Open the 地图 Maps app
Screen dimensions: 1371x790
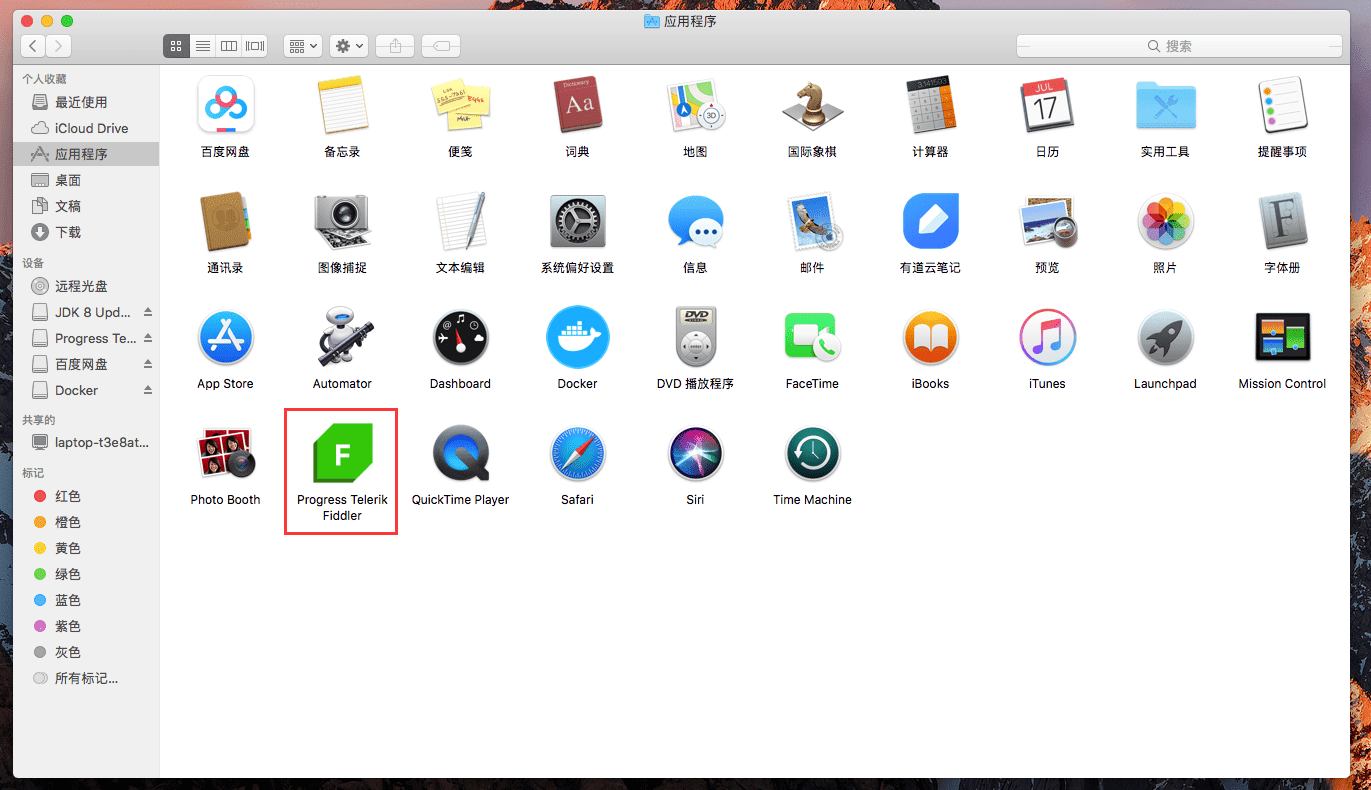695,105
